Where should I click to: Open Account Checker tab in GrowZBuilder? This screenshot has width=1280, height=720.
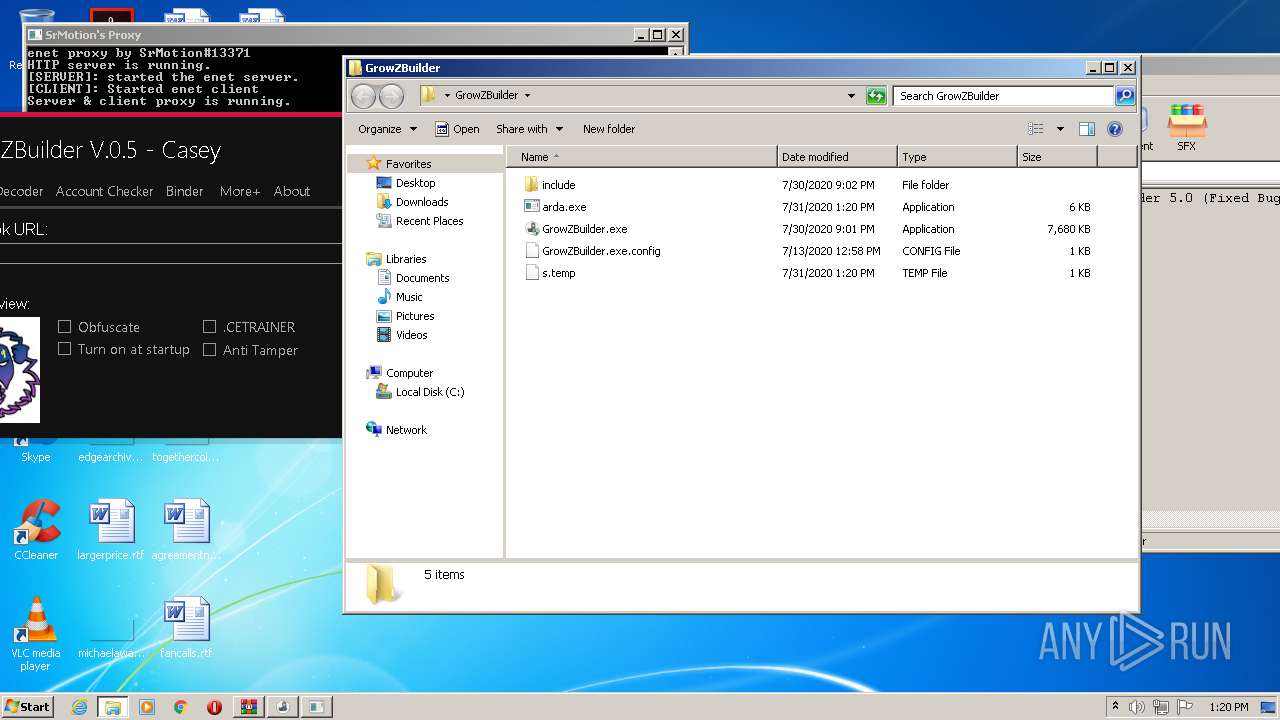(105, 191)
